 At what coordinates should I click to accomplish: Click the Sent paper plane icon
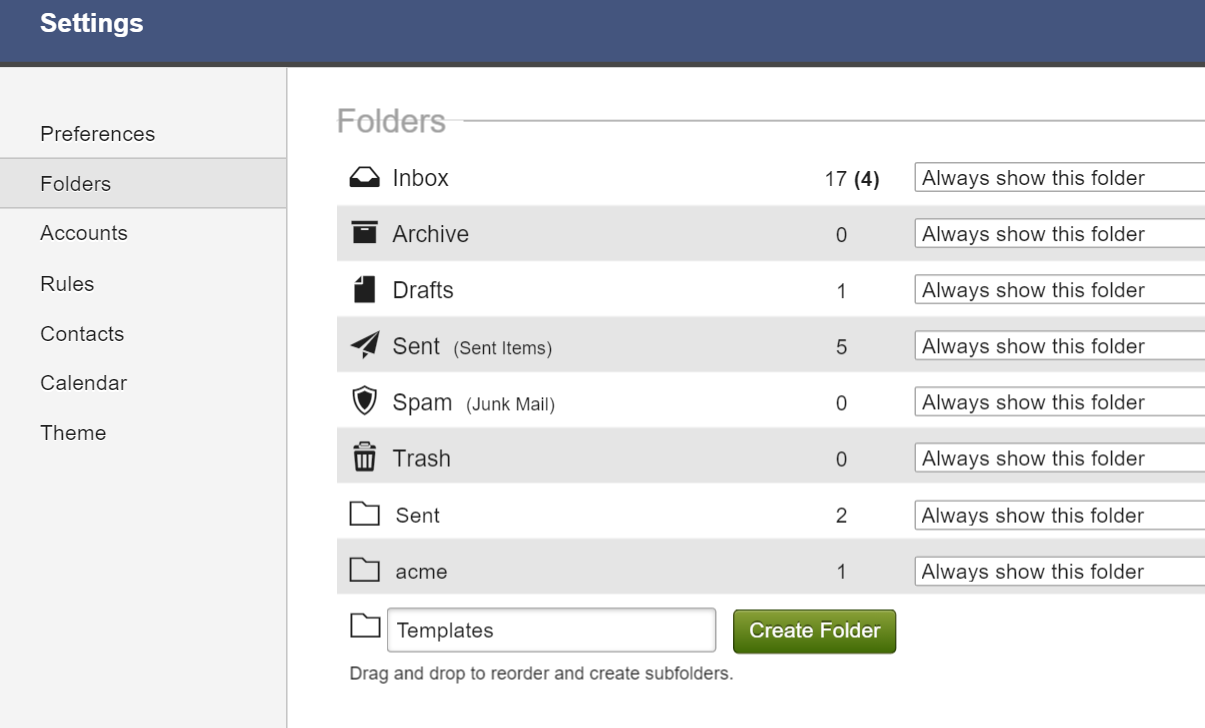tap(364, 346)
